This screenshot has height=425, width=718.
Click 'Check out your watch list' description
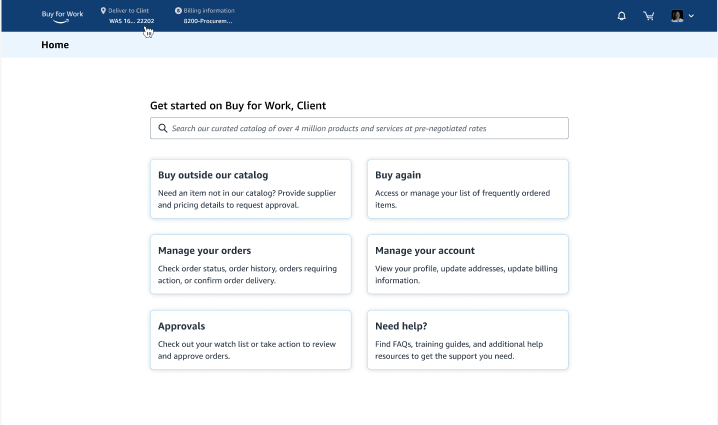click(247, 350)
